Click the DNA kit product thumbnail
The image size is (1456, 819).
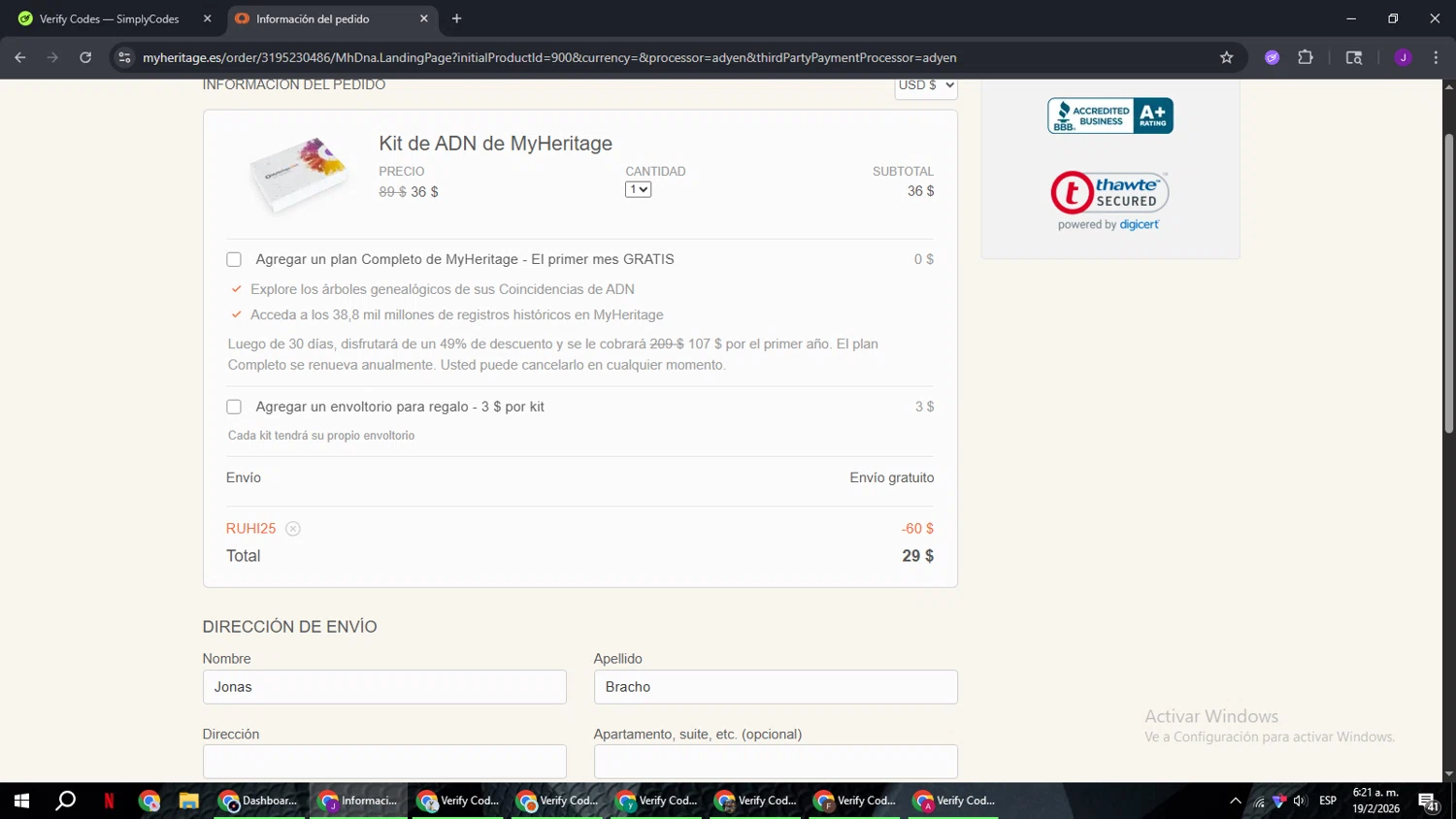299,174
